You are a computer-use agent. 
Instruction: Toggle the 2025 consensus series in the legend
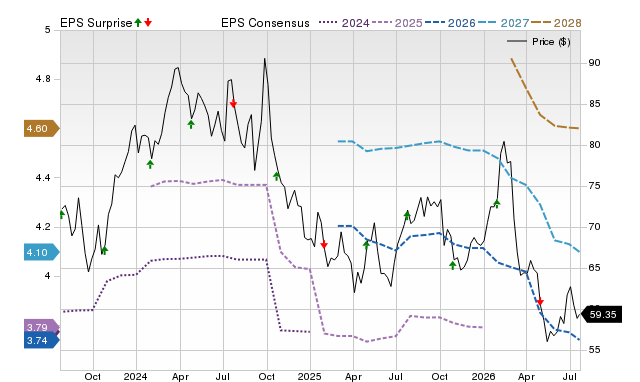pyautogui.click(x=397, y=23)
